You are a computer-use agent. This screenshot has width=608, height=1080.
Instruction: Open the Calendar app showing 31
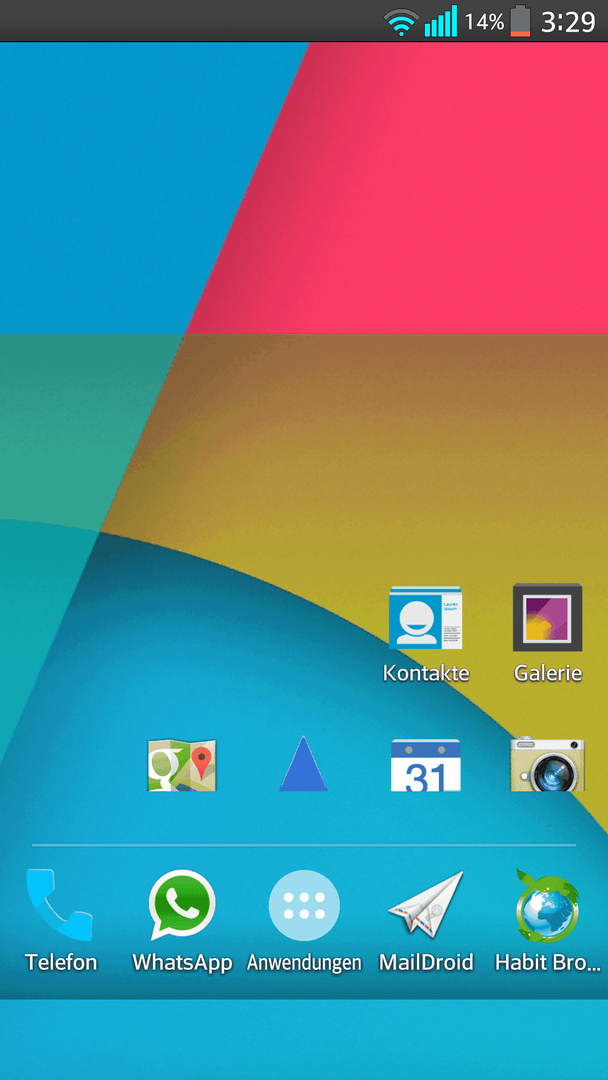[426, 765]
